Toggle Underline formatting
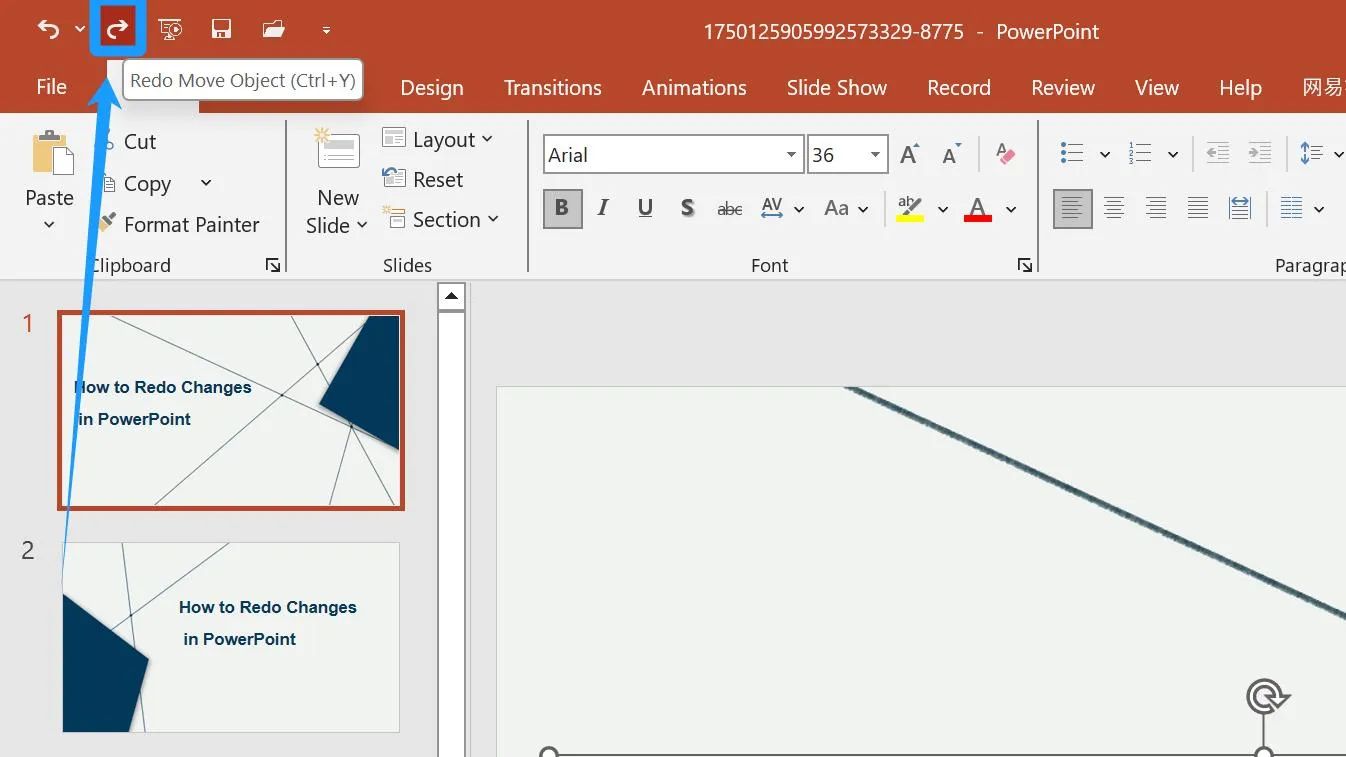Viewport: 1346px width, 757px height. [645, 208]
